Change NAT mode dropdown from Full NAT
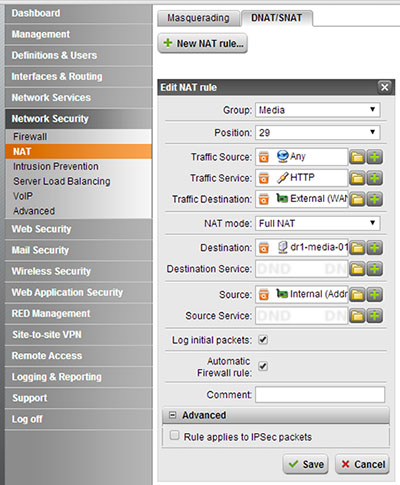Screen dimensions: 400x485 click(318, 223)
